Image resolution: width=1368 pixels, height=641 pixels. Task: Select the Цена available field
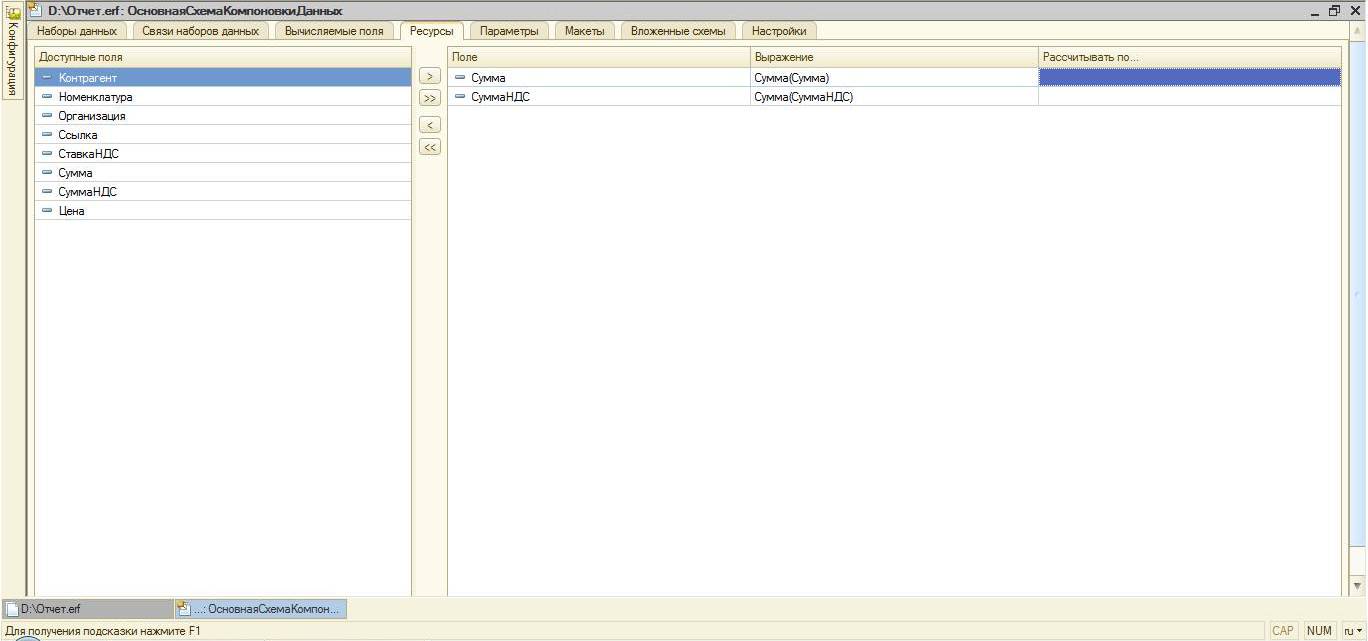click(x=71, y=211)
